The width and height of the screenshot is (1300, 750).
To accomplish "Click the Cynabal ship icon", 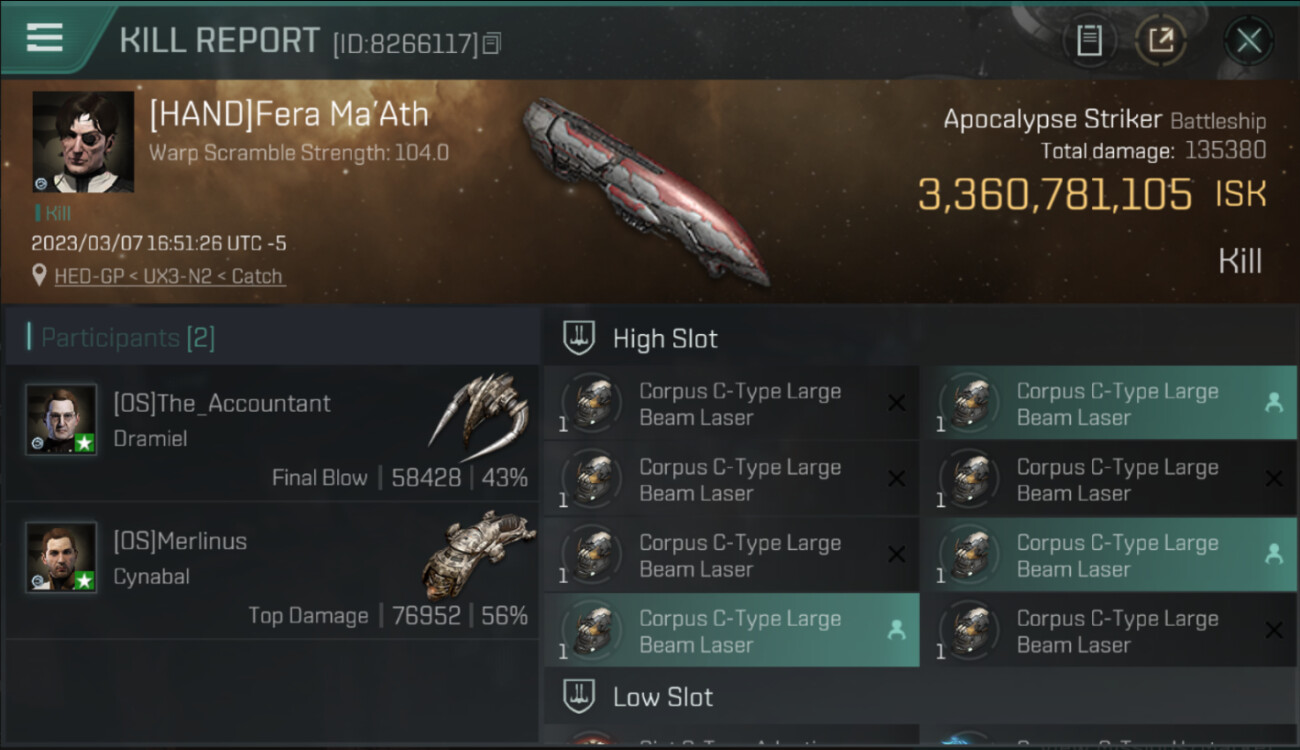I will click(478, 553).
